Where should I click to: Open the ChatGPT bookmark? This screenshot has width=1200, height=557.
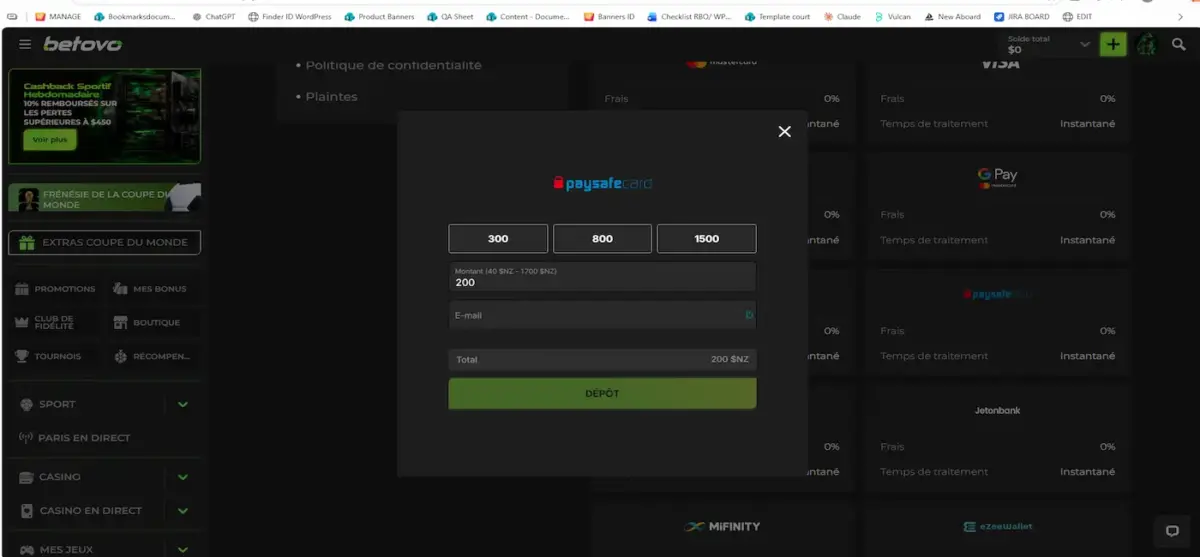click(214, 17)
